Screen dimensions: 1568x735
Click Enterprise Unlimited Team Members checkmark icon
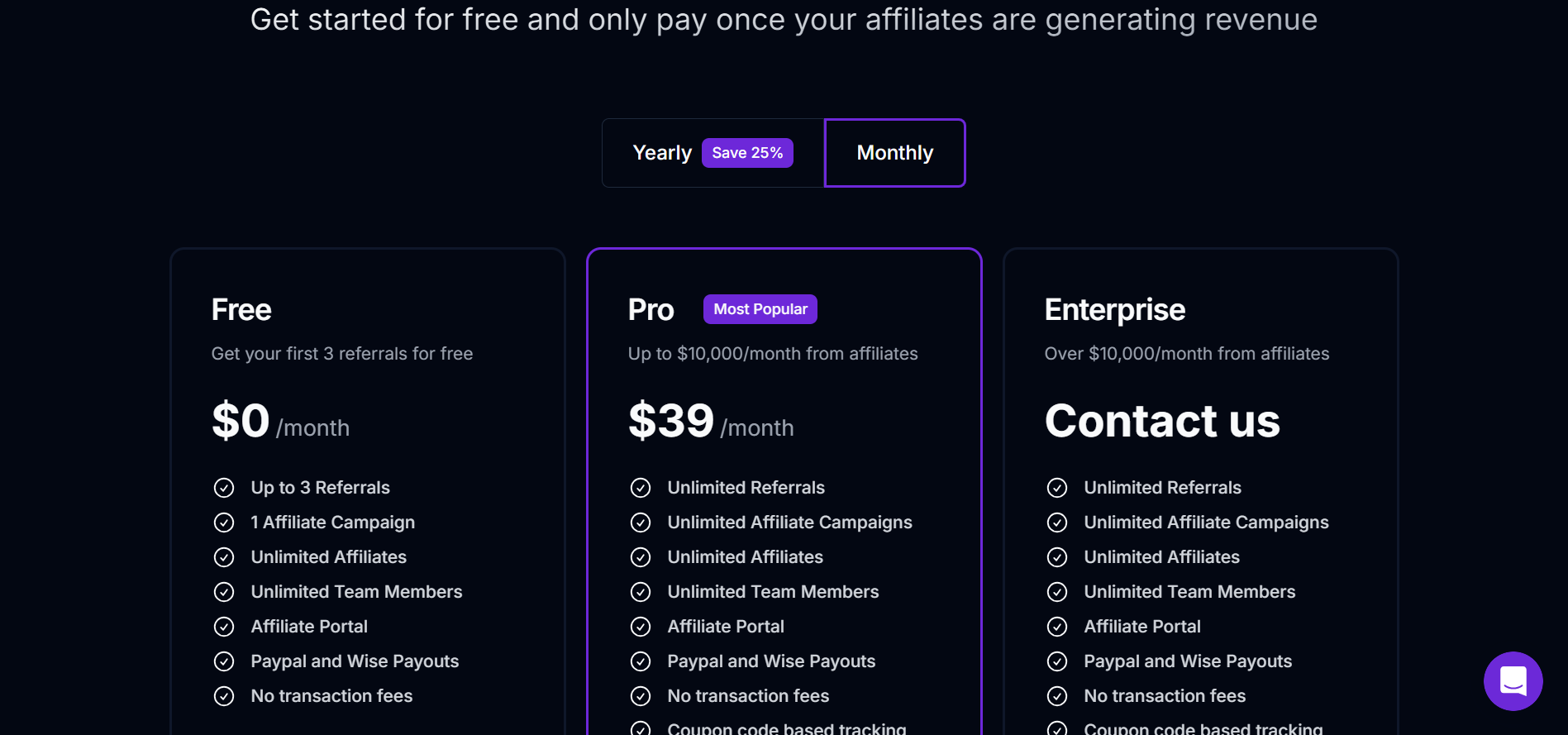click(x=1057, y=592)
